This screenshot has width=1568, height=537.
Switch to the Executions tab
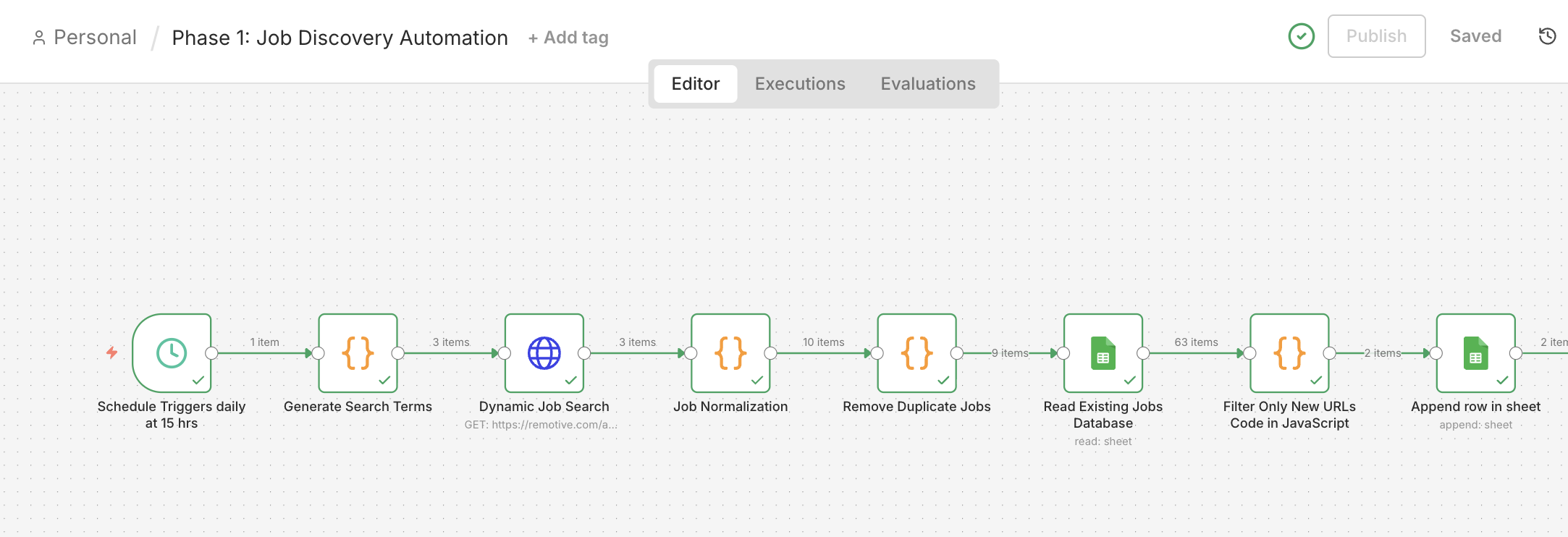(800, 84)
